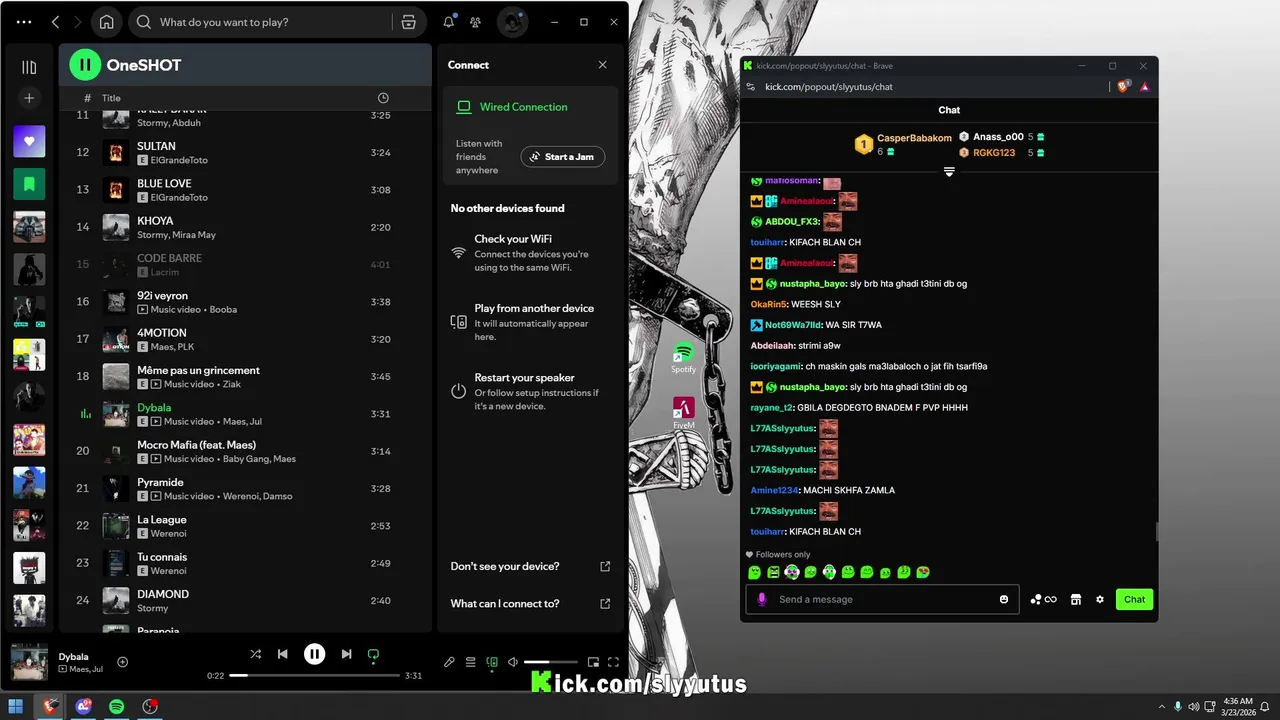This screenshot has height=720, width=1280.
Task: Open the Spotify profile avatar menu
Action: click(513, 22)
